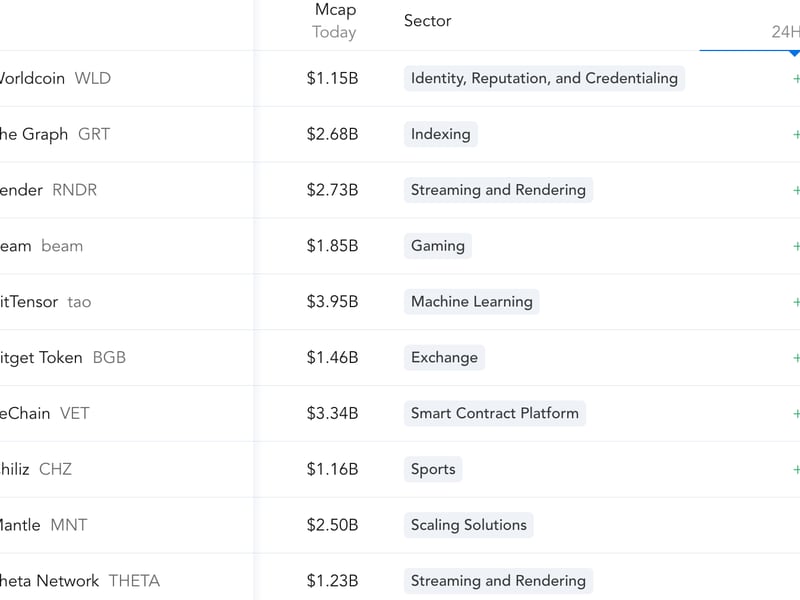Select the $3.95B market cap value
This screenshot has height=600, width=800.
332,302
